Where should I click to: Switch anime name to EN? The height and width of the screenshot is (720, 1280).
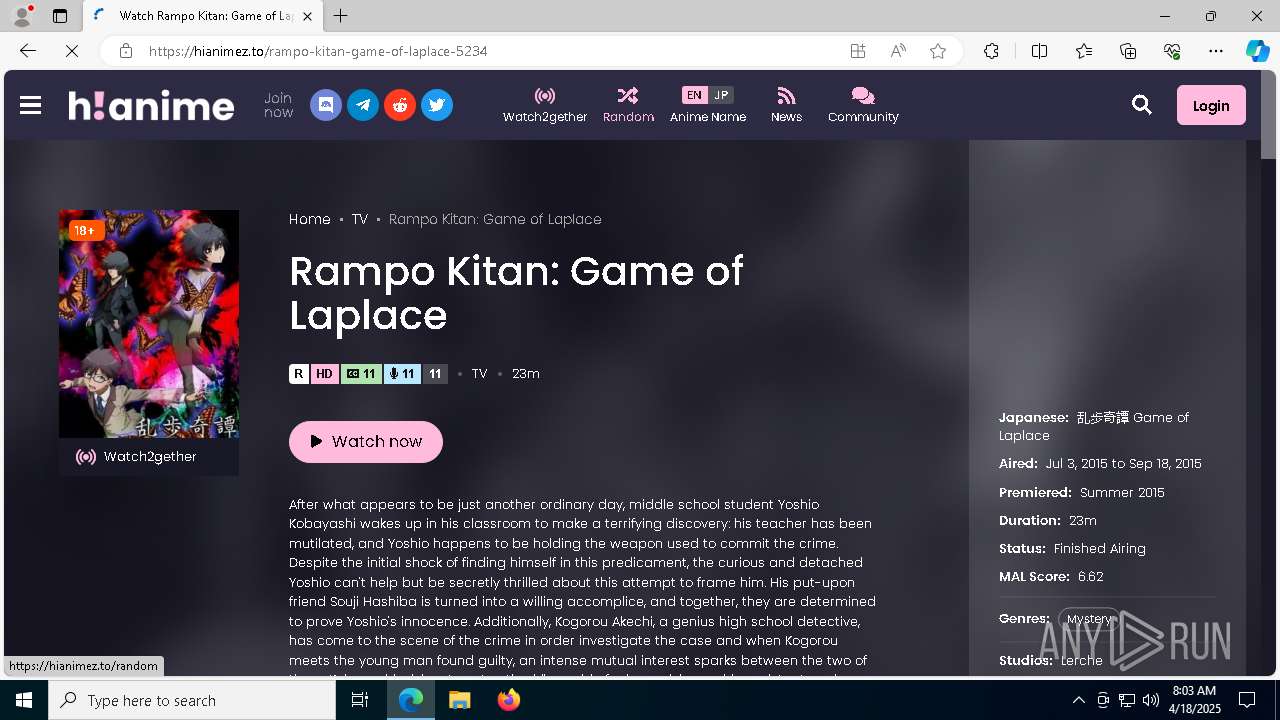(694, 95)
